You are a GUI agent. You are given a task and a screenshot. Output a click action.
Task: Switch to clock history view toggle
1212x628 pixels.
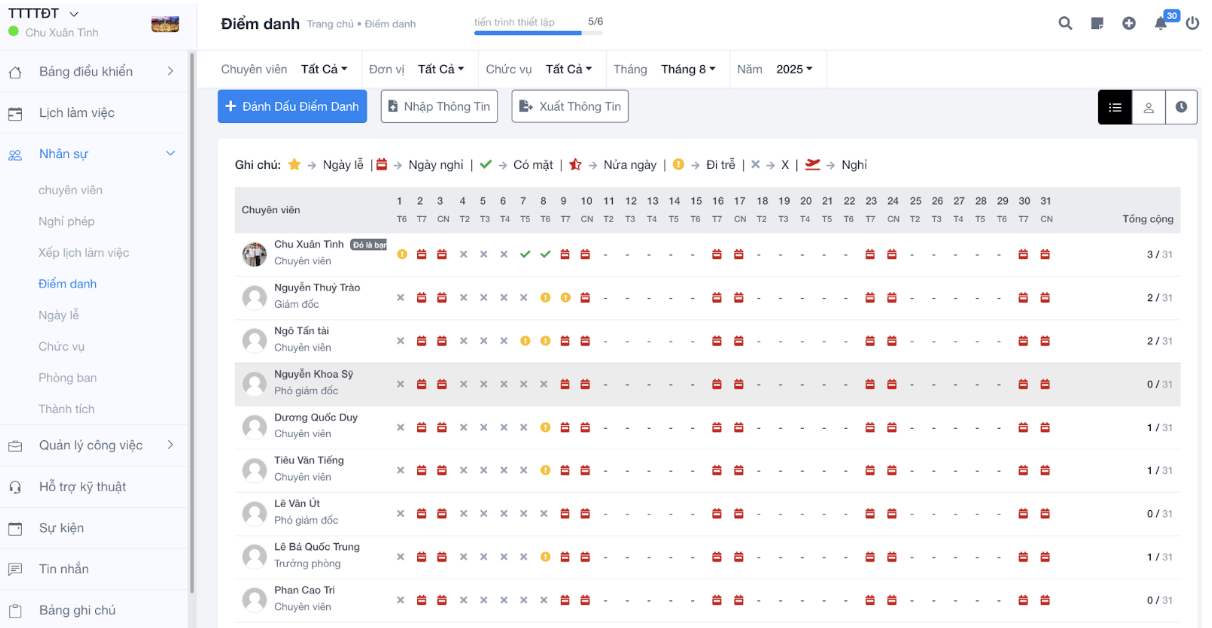pyautogui.click(x=1181, y=107)
